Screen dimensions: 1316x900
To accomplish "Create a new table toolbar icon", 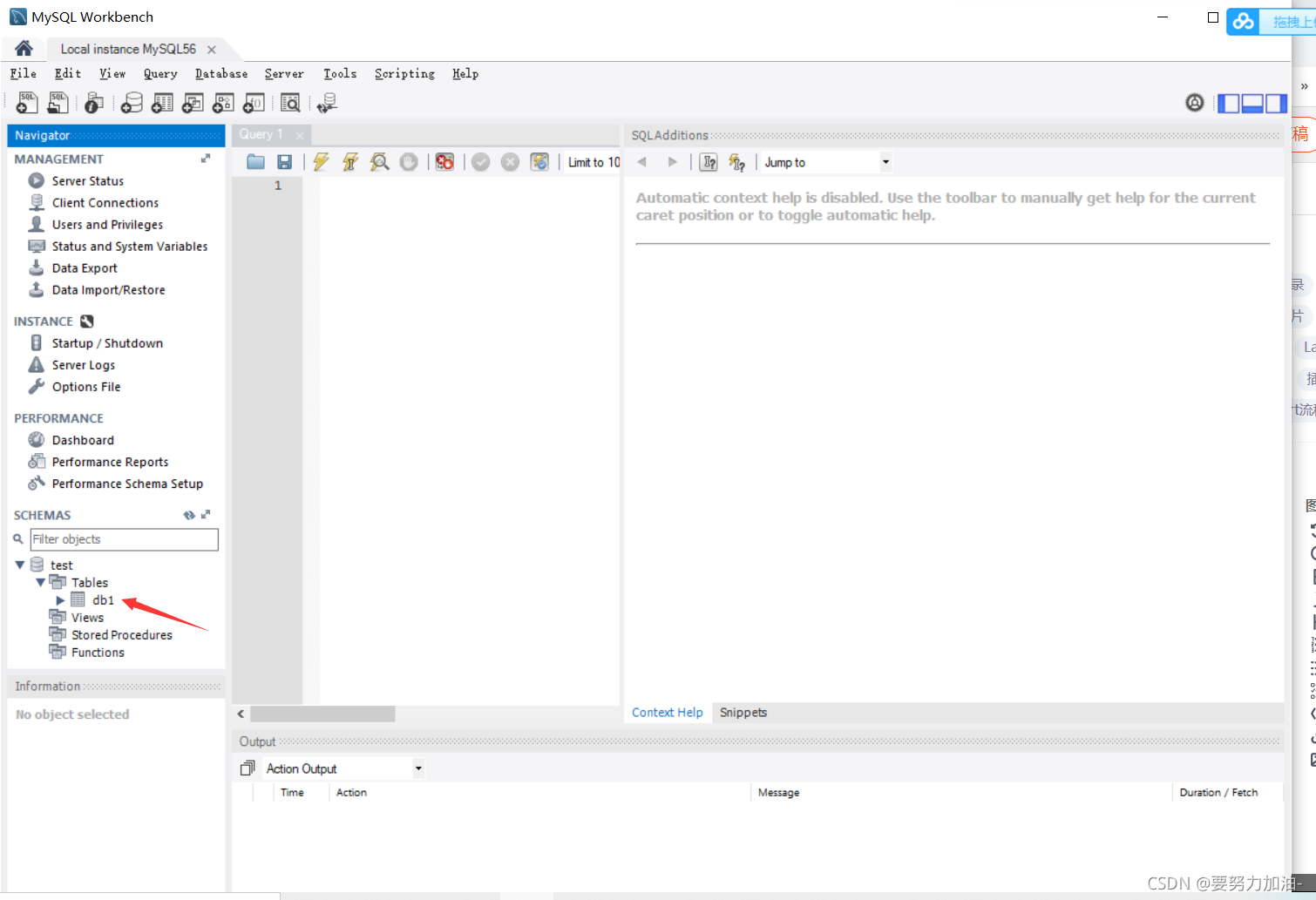I will click(162, 103).
